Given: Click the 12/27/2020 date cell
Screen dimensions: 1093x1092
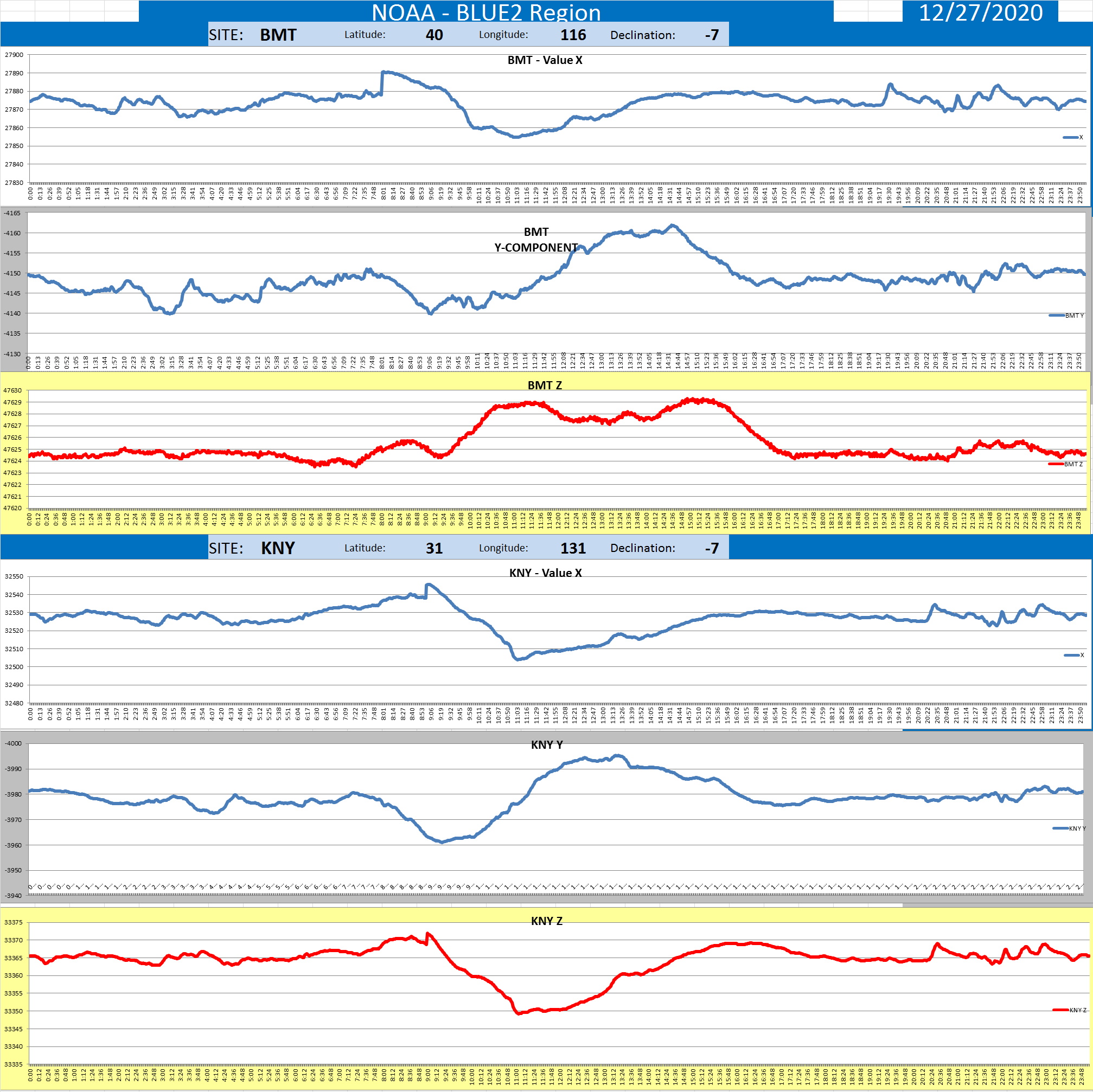Looking at the screenshot, I should (x=980, y=12).
